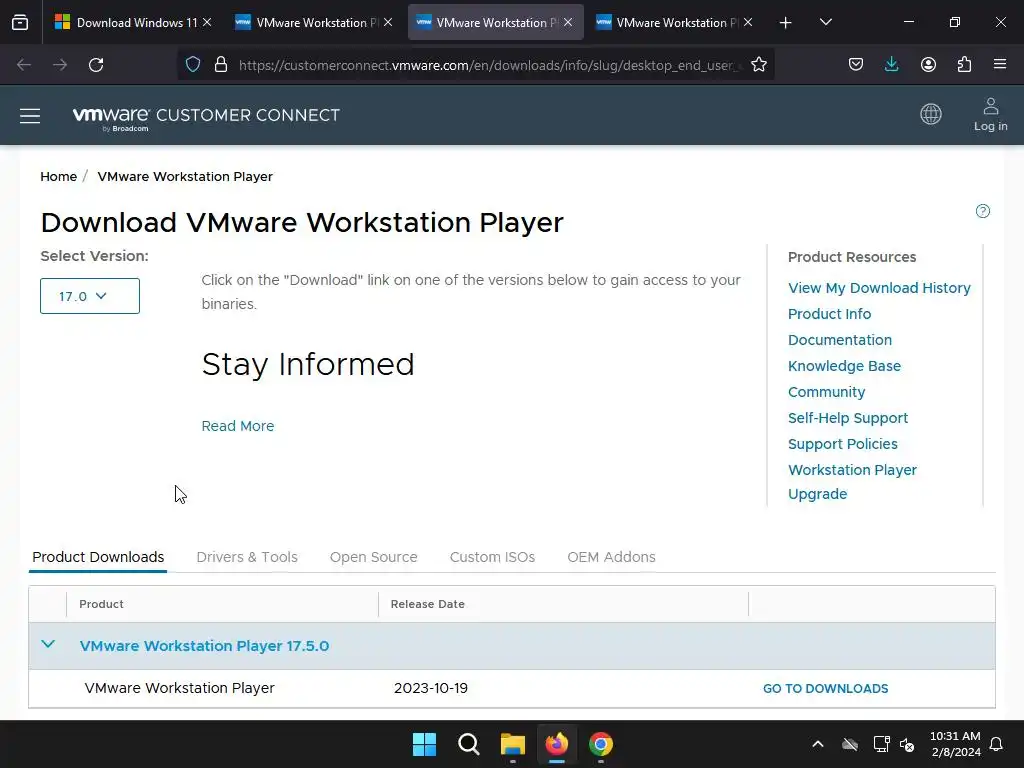1024x768 pixels.
Task: Click the volume muted tray icon
Action: pos(907,744)
